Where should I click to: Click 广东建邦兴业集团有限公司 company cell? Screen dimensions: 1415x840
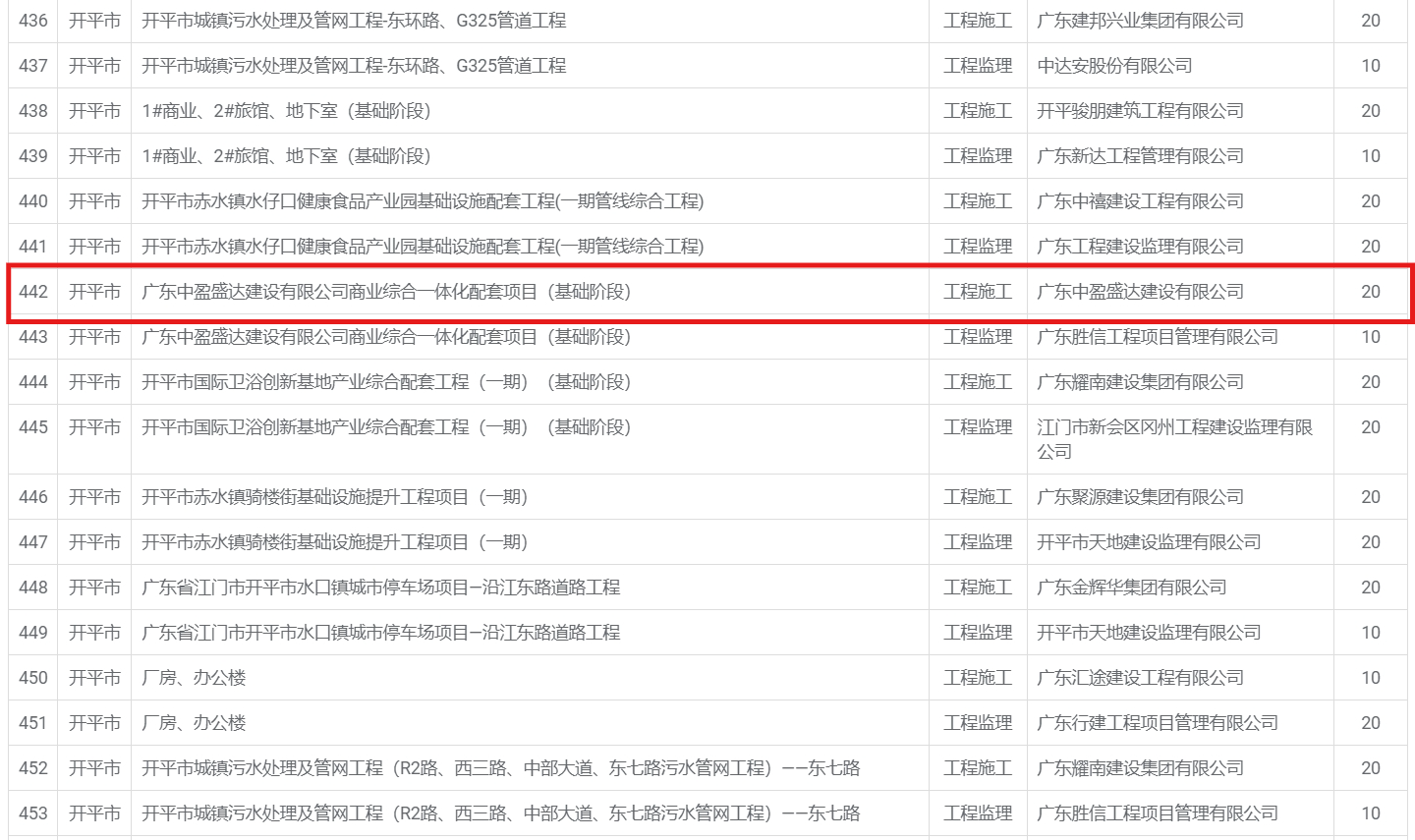coord(1140,21)
